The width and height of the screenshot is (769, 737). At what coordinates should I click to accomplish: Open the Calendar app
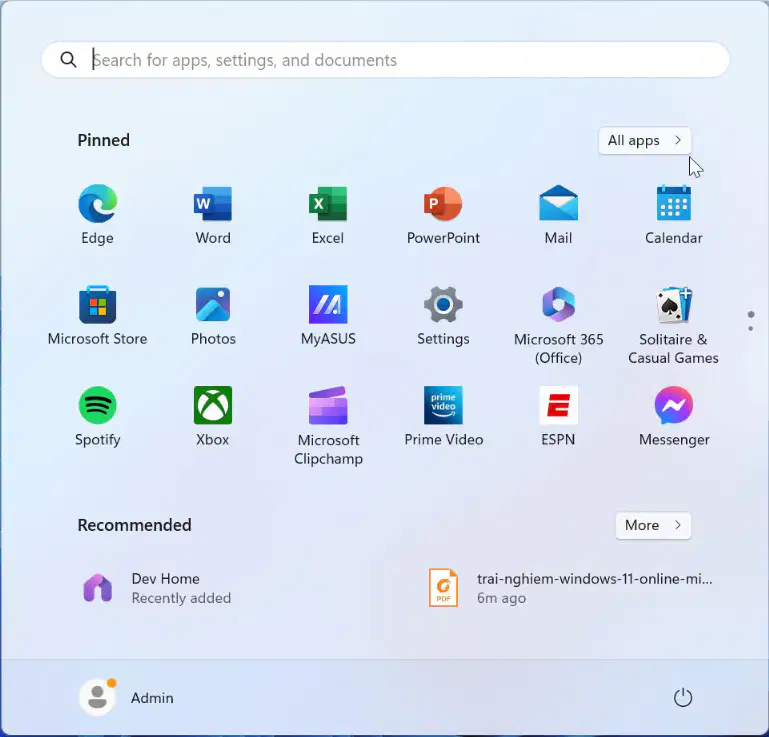(x=674, y=215)
